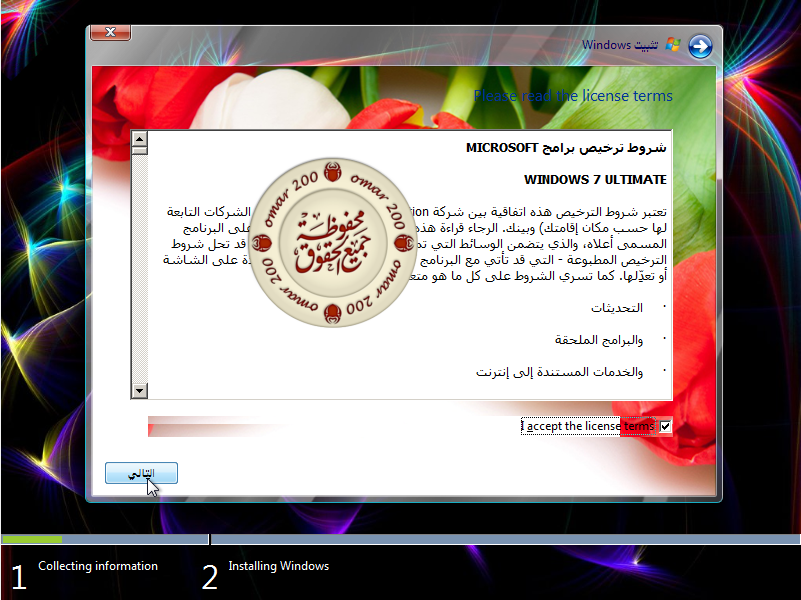This screenshot has width=801, height=600.
Task: Click the green setup progress bar
Action: click(x=32, y=539)
